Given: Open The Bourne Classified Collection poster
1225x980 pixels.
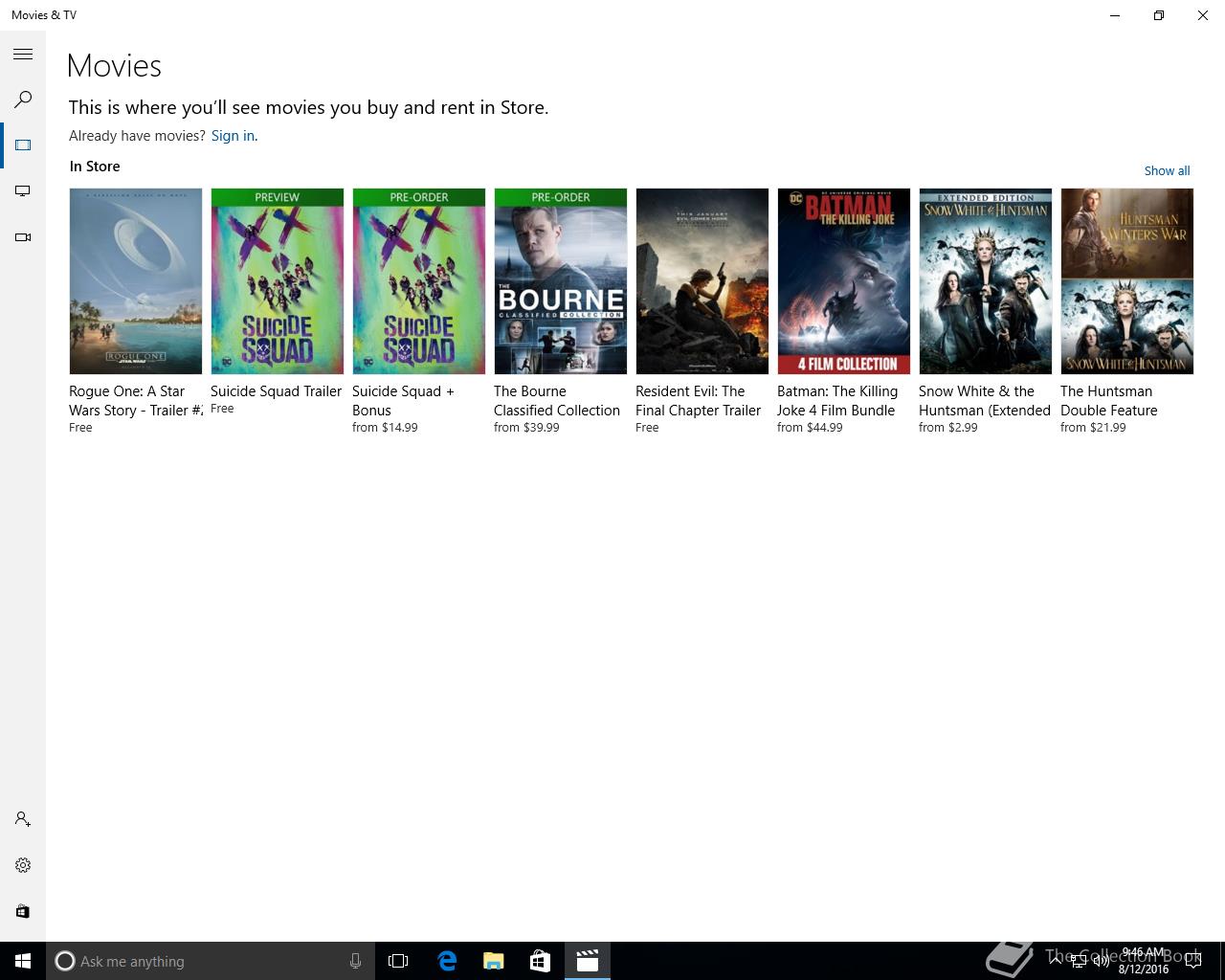Looking at the screenshot, I should (x=561, y=281).
